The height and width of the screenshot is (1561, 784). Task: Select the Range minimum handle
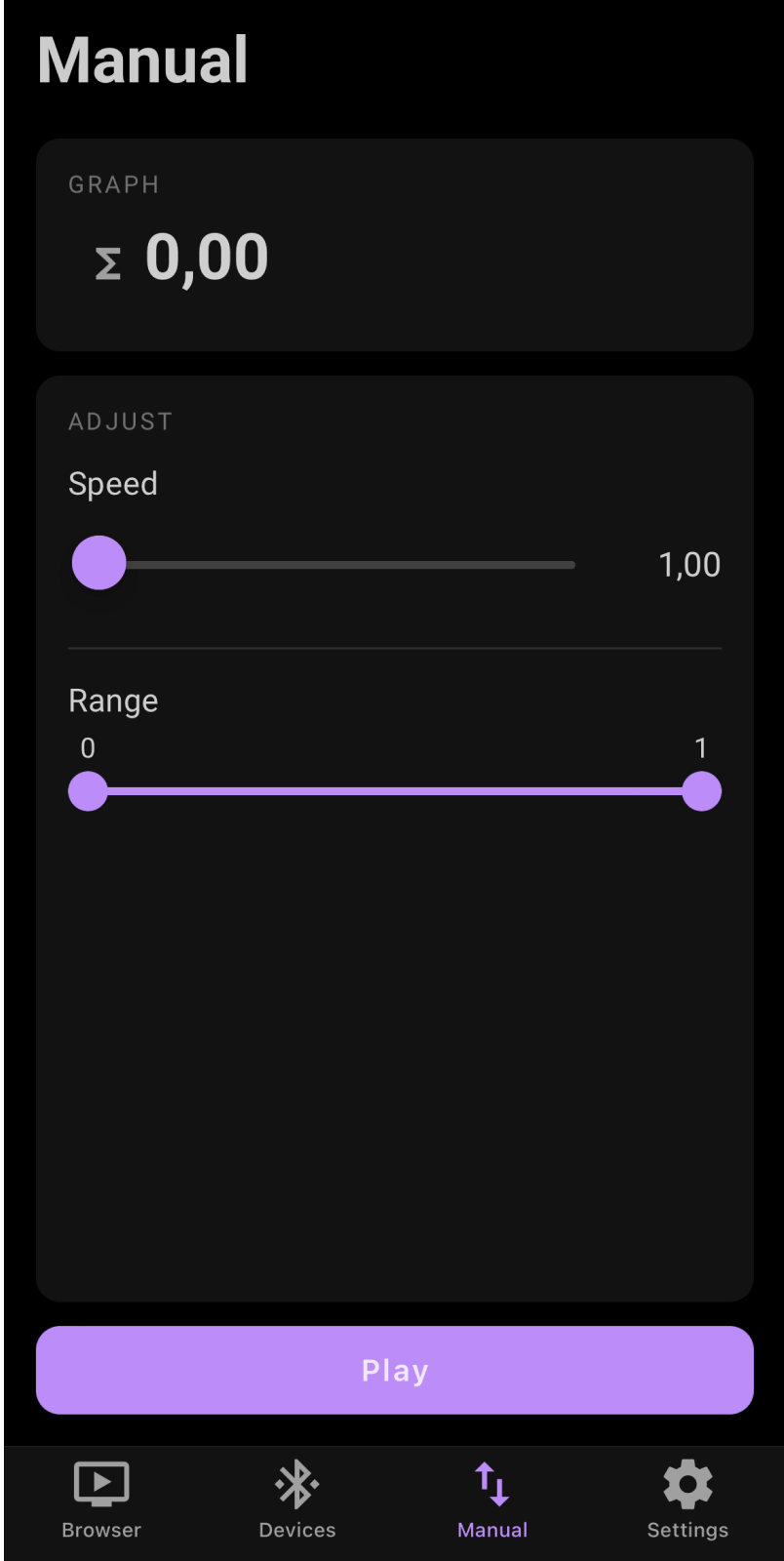click(88, 791)
